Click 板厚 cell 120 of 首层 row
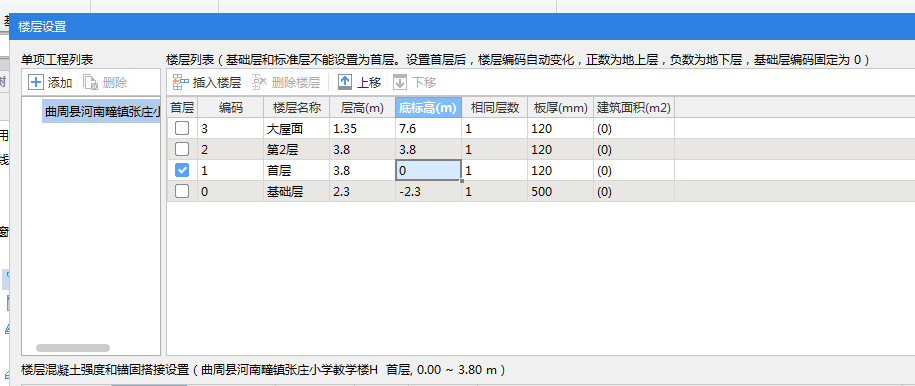 (x=561, y=170)
